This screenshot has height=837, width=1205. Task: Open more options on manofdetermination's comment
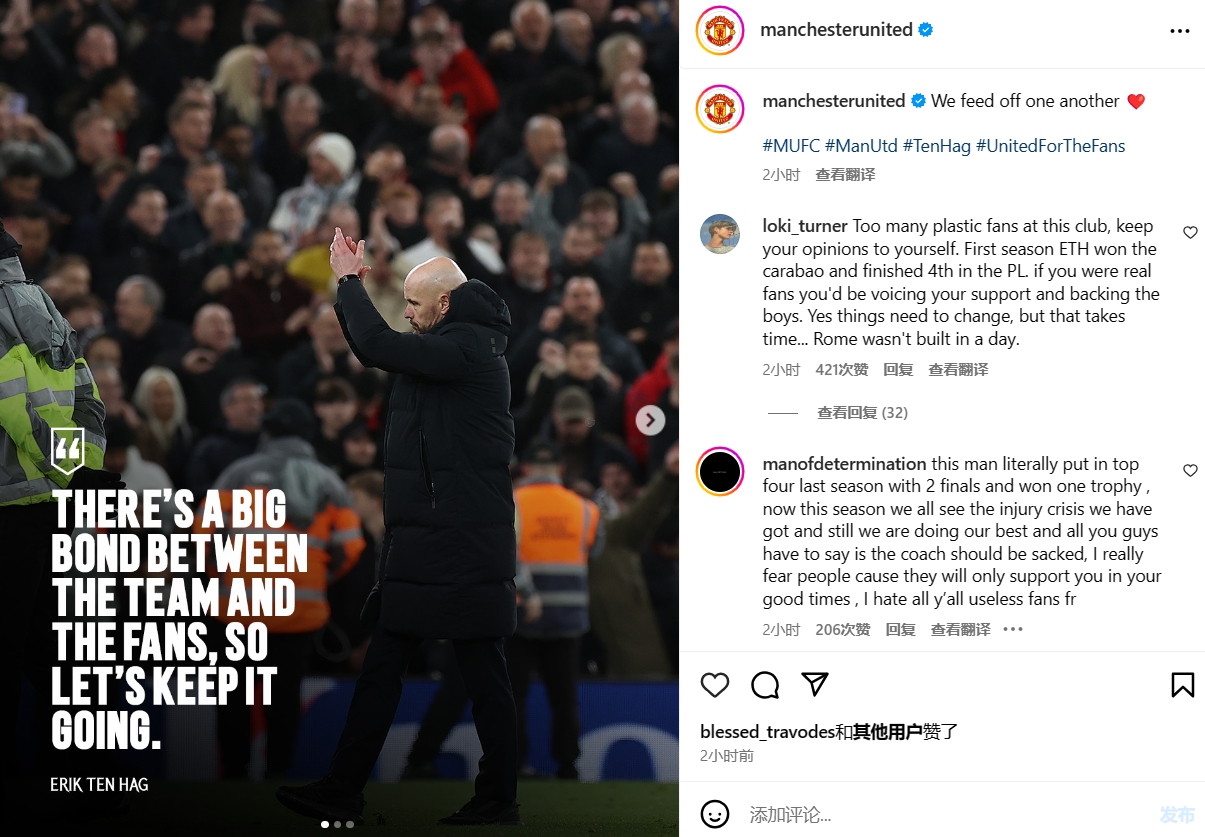pos(1013,629)
